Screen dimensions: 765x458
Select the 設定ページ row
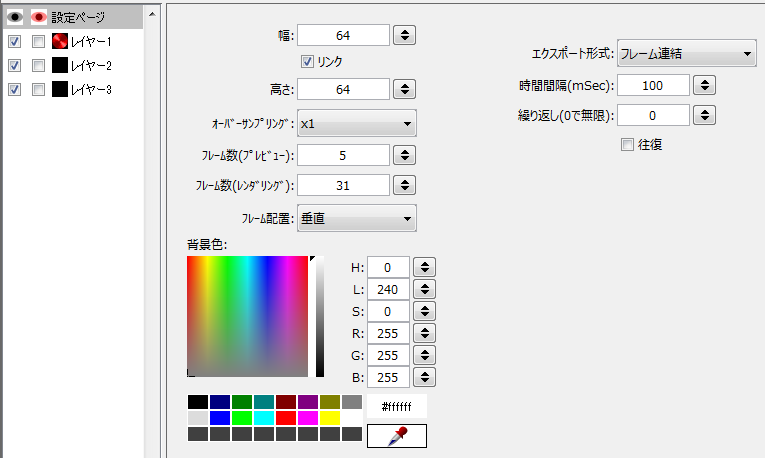click(73, 18)
